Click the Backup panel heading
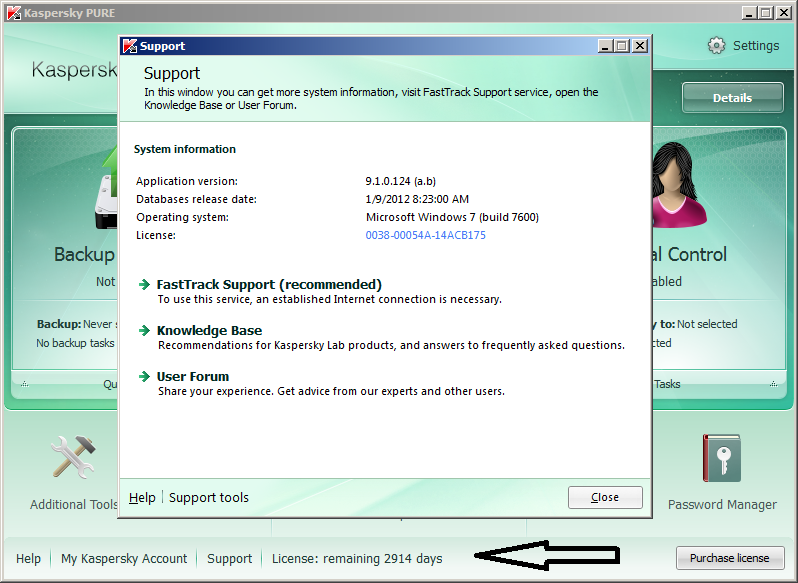The height and width of the screenshot is (583, 798). coord(84,254)
